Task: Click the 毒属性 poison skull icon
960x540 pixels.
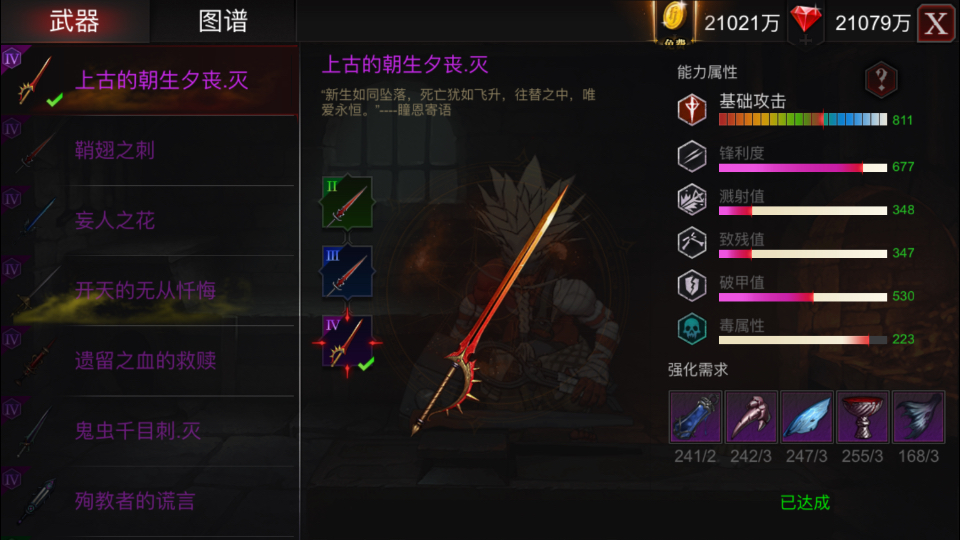Action: coord(692,329)
